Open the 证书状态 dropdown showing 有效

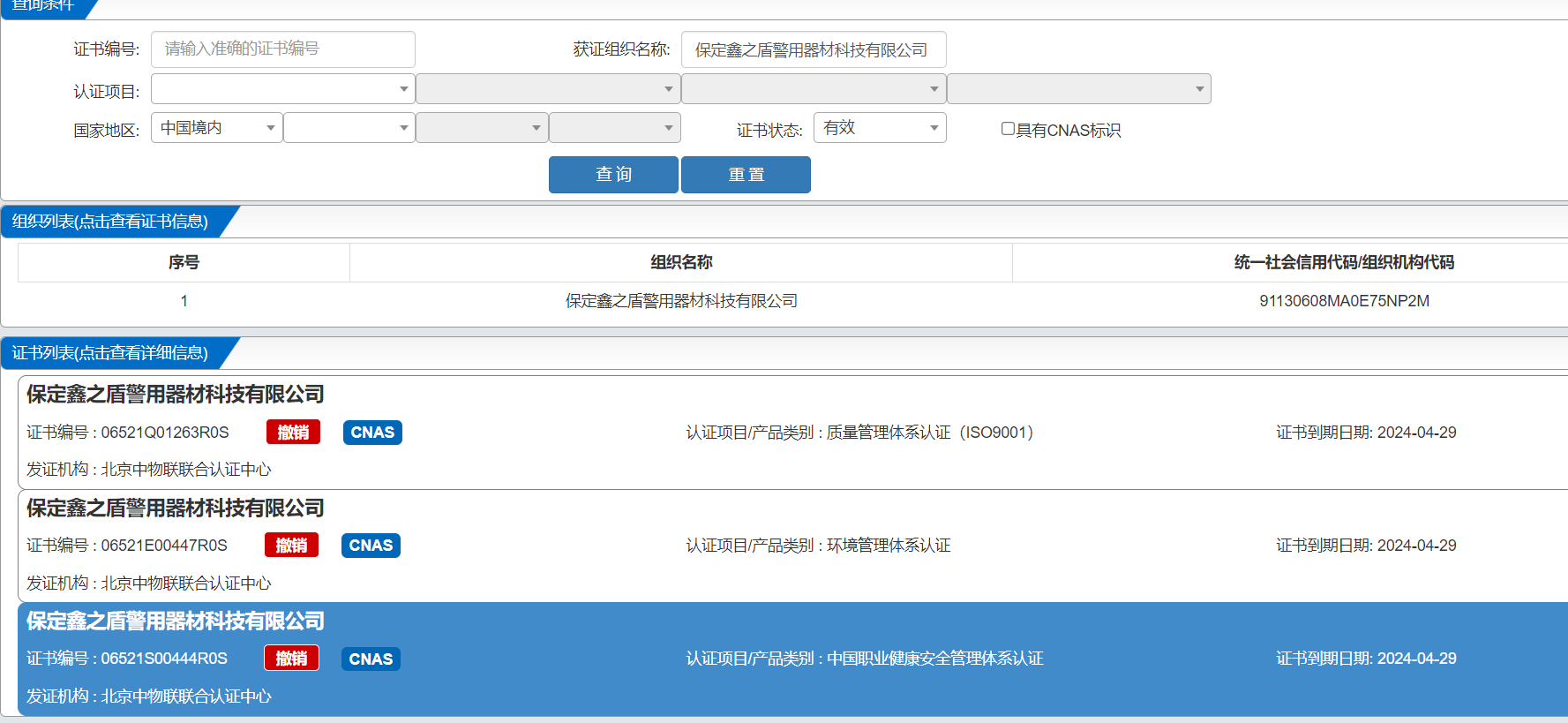880,128
